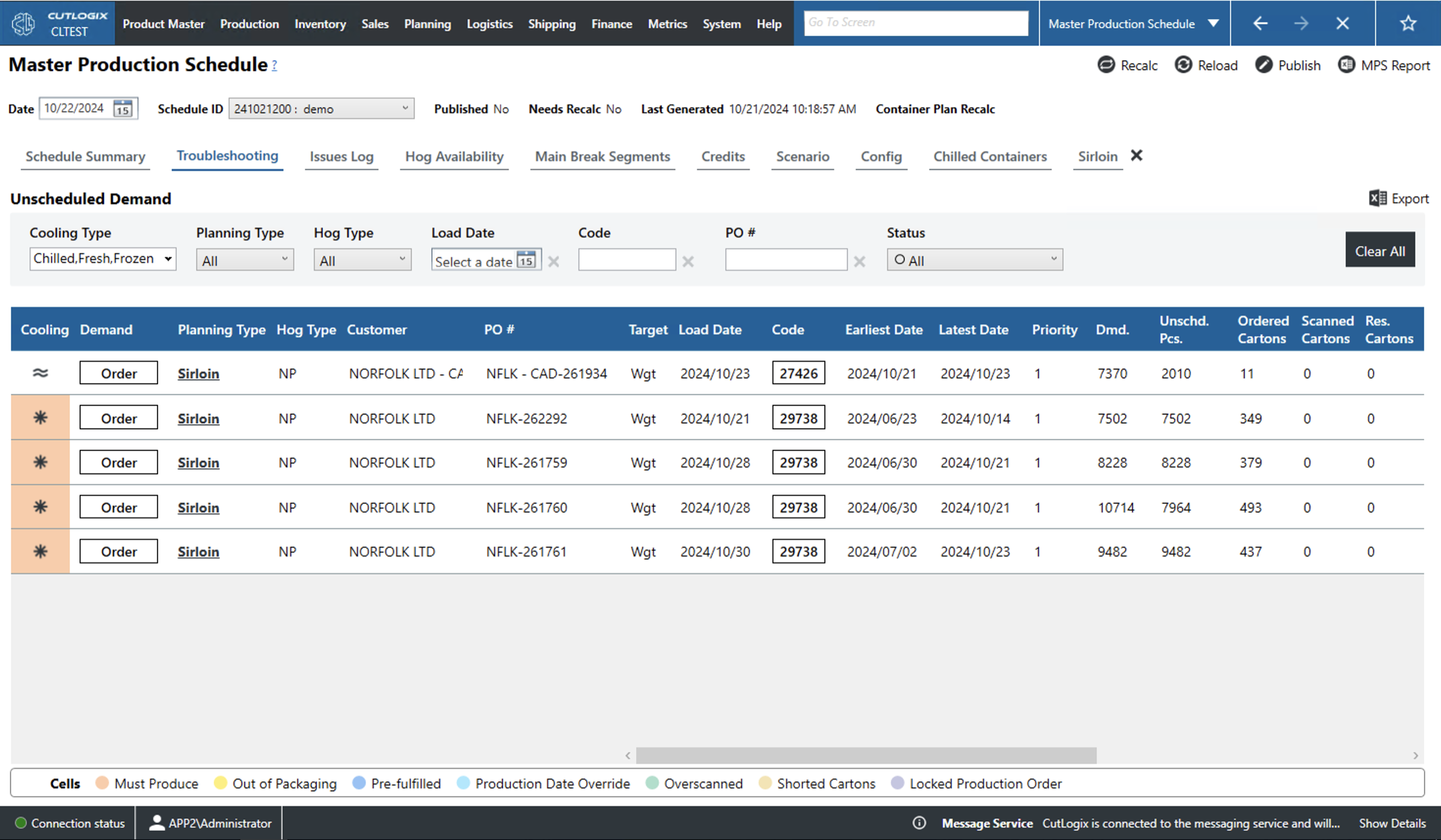This screenshot has width=1441, height=840.
Task: Switch to the Schedule Summary tab
Action: [x=85, y=156]
